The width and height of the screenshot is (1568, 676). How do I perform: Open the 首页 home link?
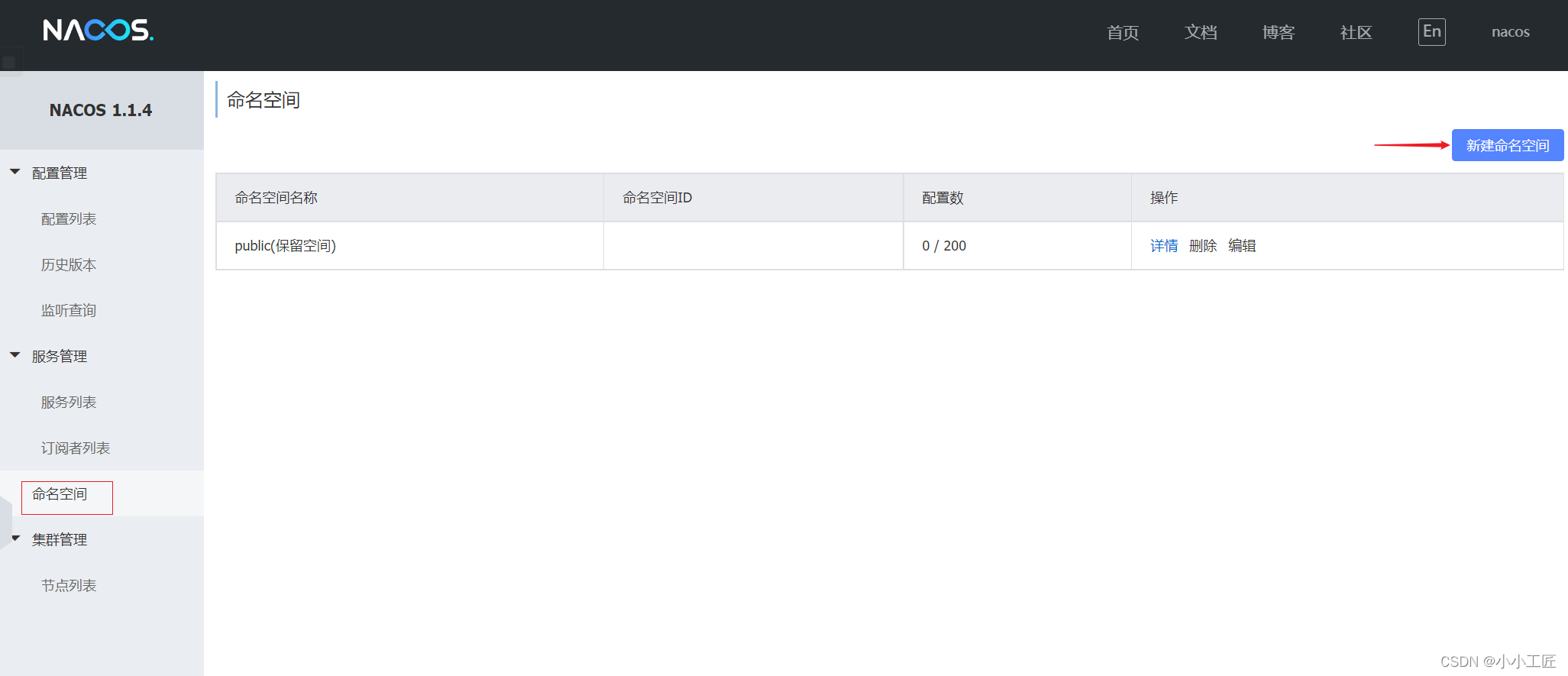tap(1123, 32)
